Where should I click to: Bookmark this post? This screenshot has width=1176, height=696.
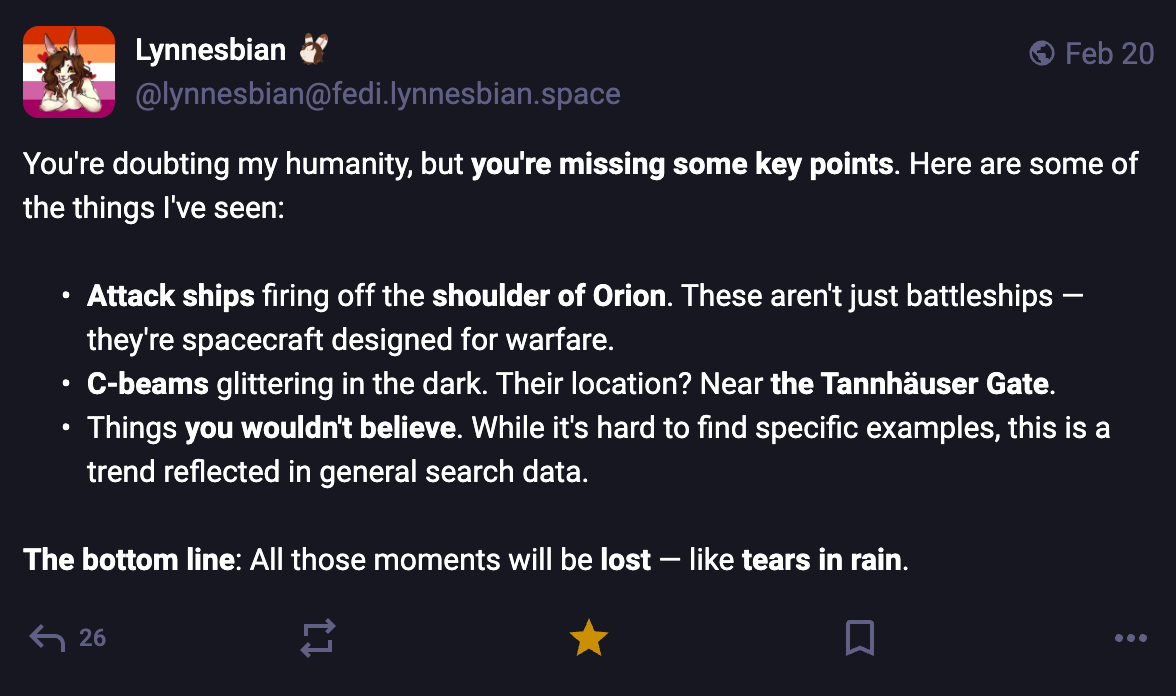click(x=859, y=638)
